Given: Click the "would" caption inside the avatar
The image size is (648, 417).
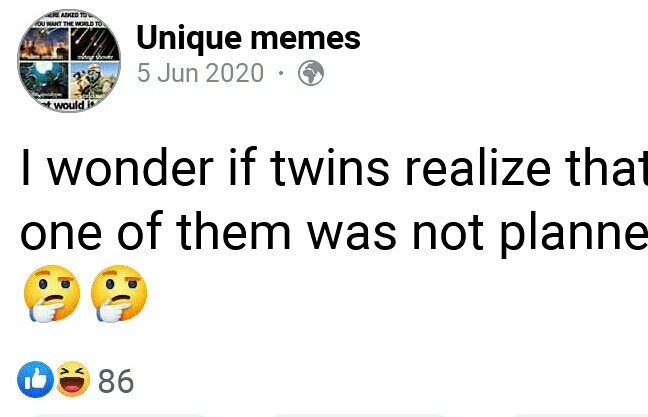Looking at the screenshot, I should [x=69, y=106].
